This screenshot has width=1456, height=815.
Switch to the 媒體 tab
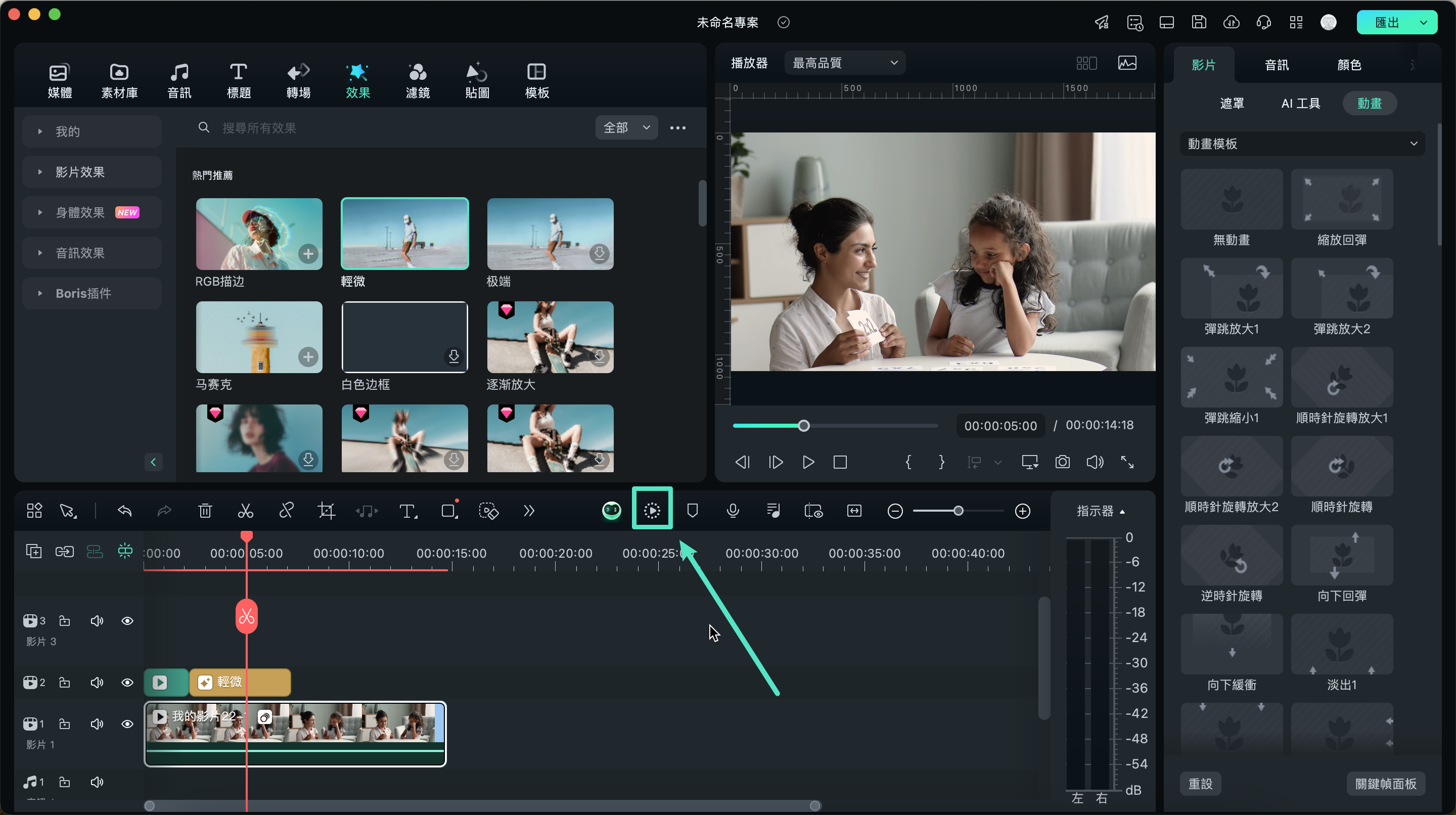(59, 81)
